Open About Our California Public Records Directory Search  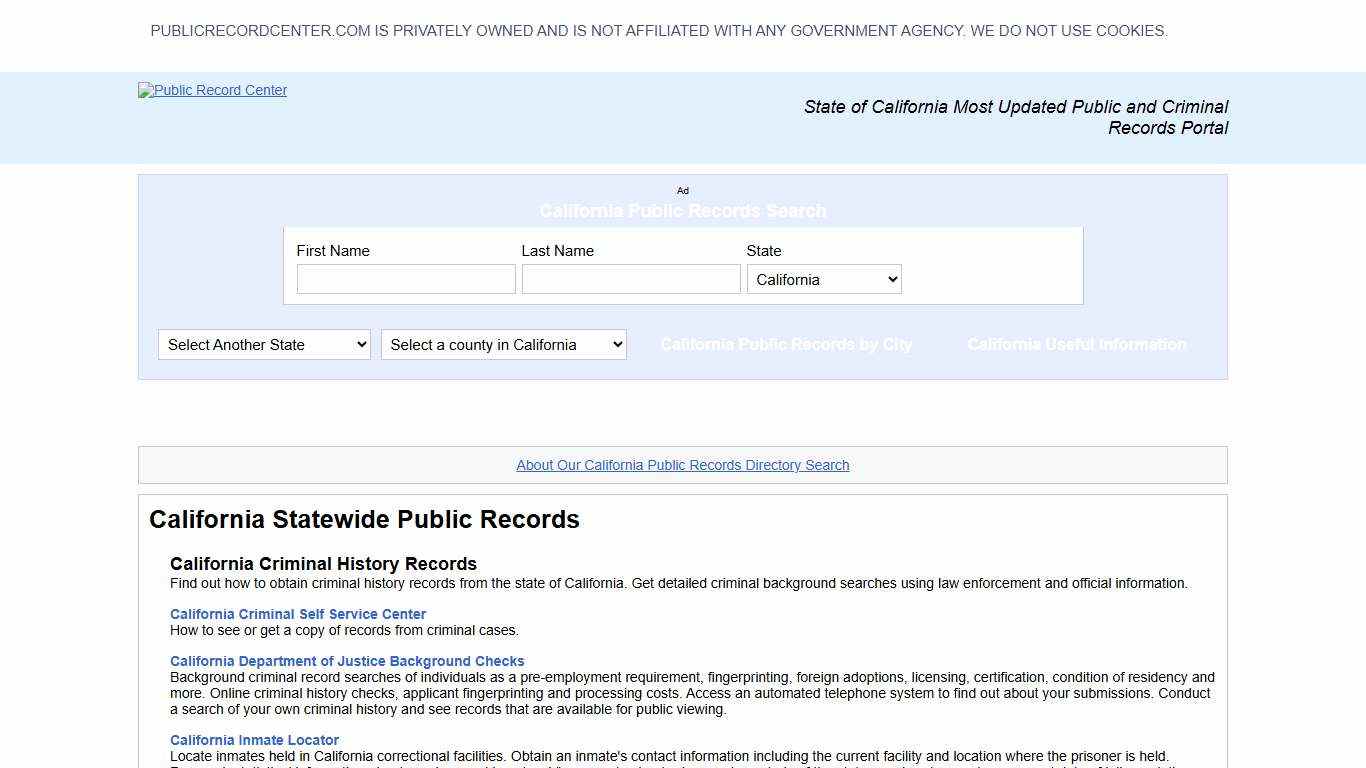(683, 465)
